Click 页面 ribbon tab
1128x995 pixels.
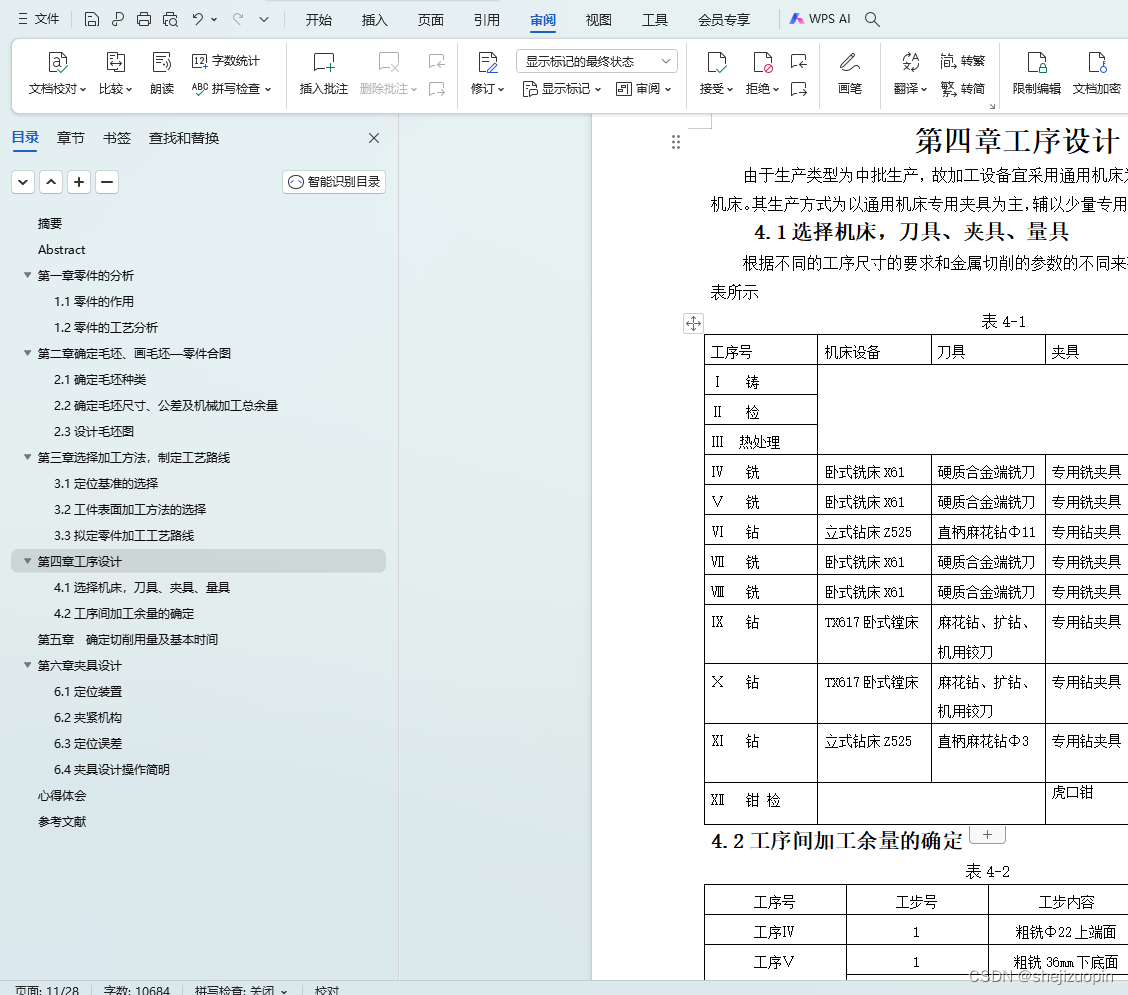[430, 19]
